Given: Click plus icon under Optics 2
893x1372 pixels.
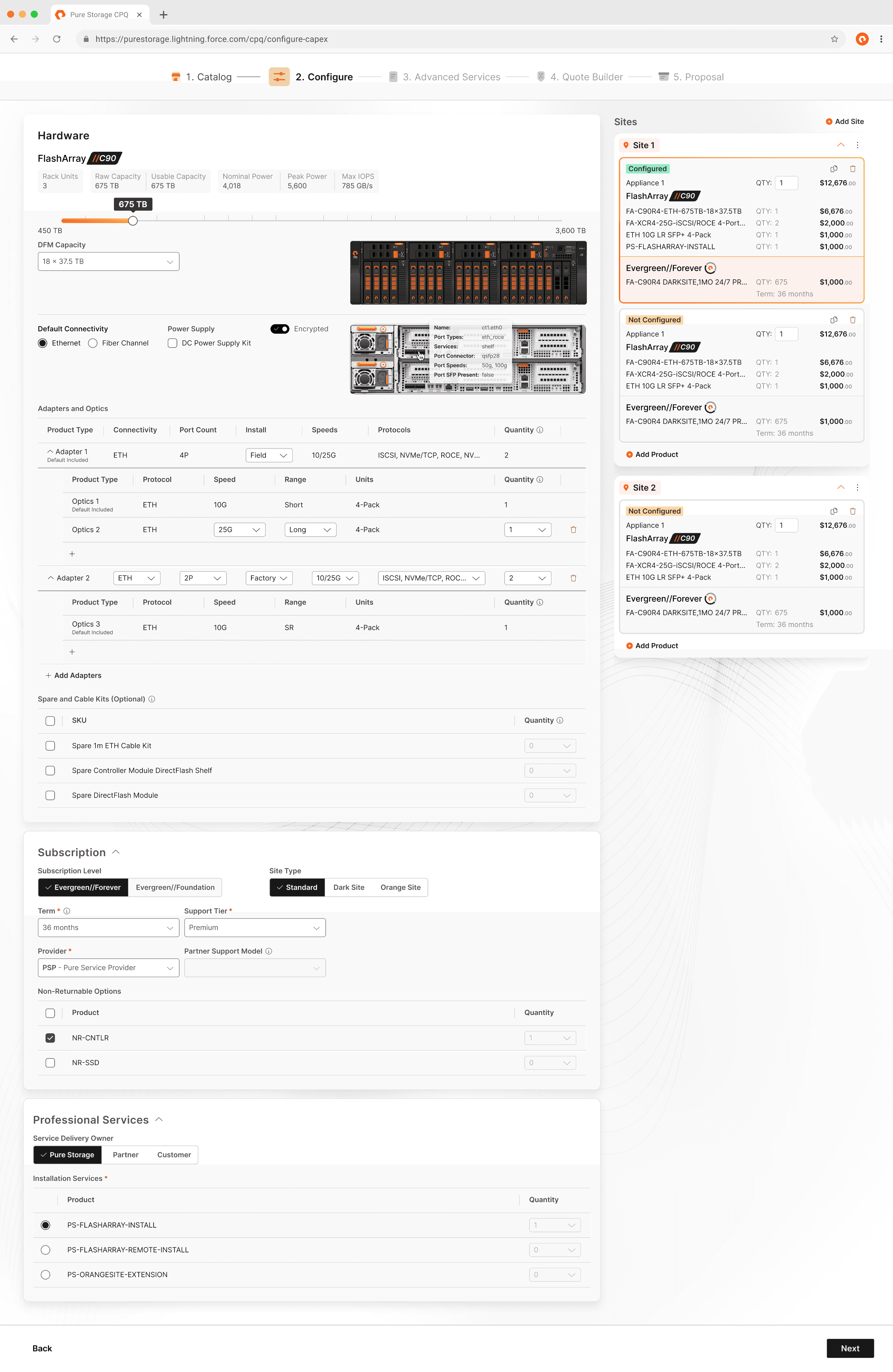Looking at the screenshot, I should [x=72, y=553].
